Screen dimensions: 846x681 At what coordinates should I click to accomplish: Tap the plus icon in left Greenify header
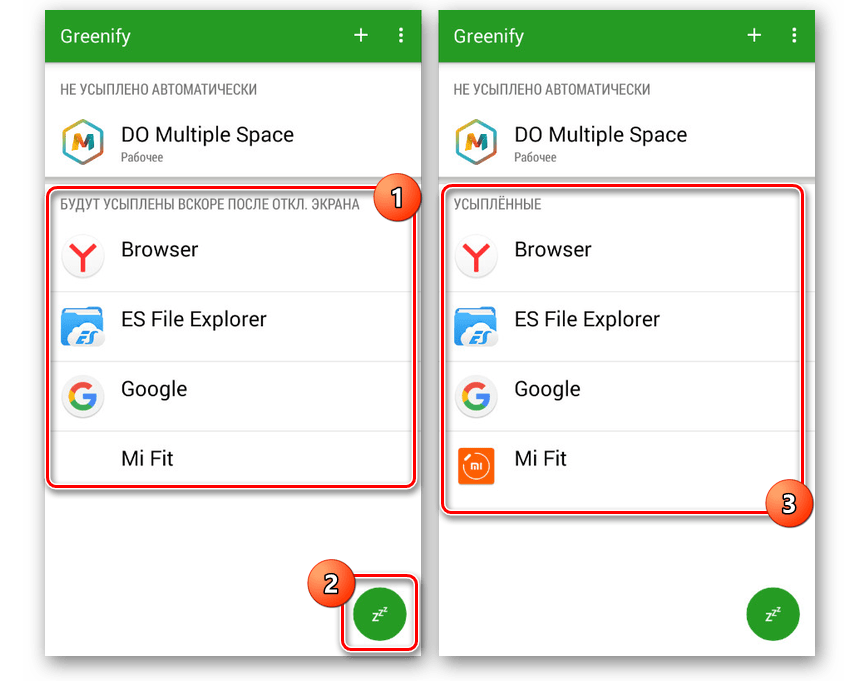pos(361,36)
